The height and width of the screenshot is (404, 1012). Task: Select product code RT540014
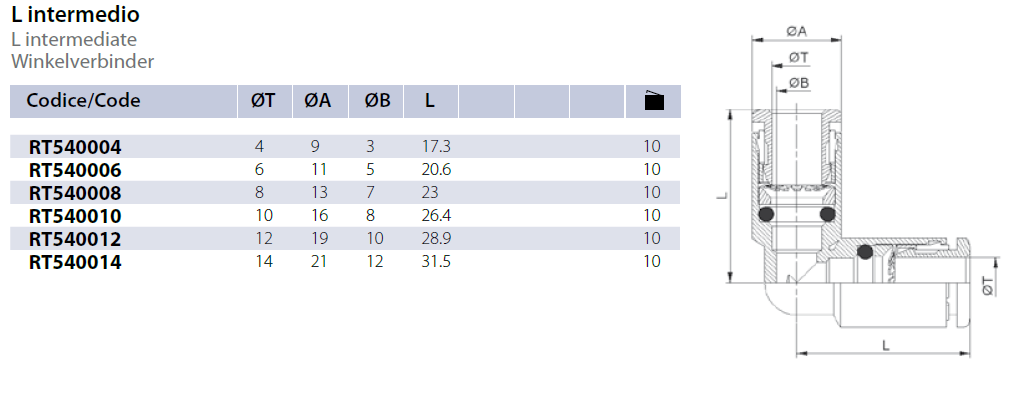click(x=75, y=262)
